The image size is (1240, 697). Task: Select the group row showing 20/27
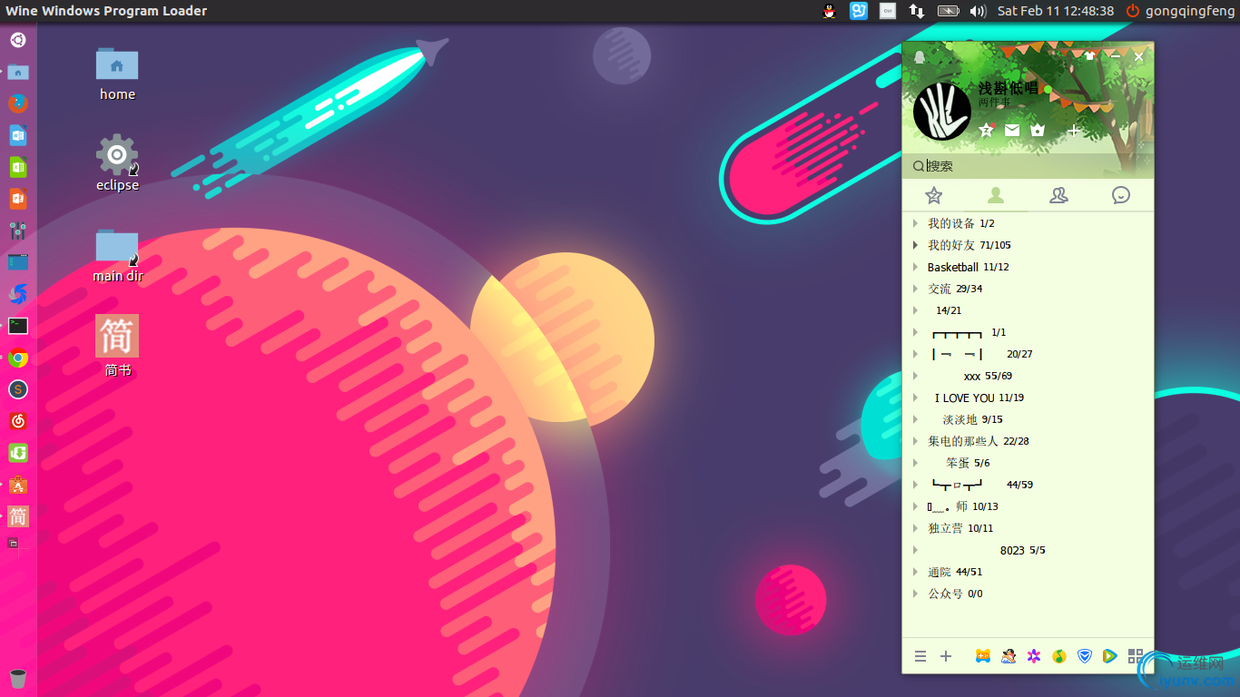pos(1028,354)
